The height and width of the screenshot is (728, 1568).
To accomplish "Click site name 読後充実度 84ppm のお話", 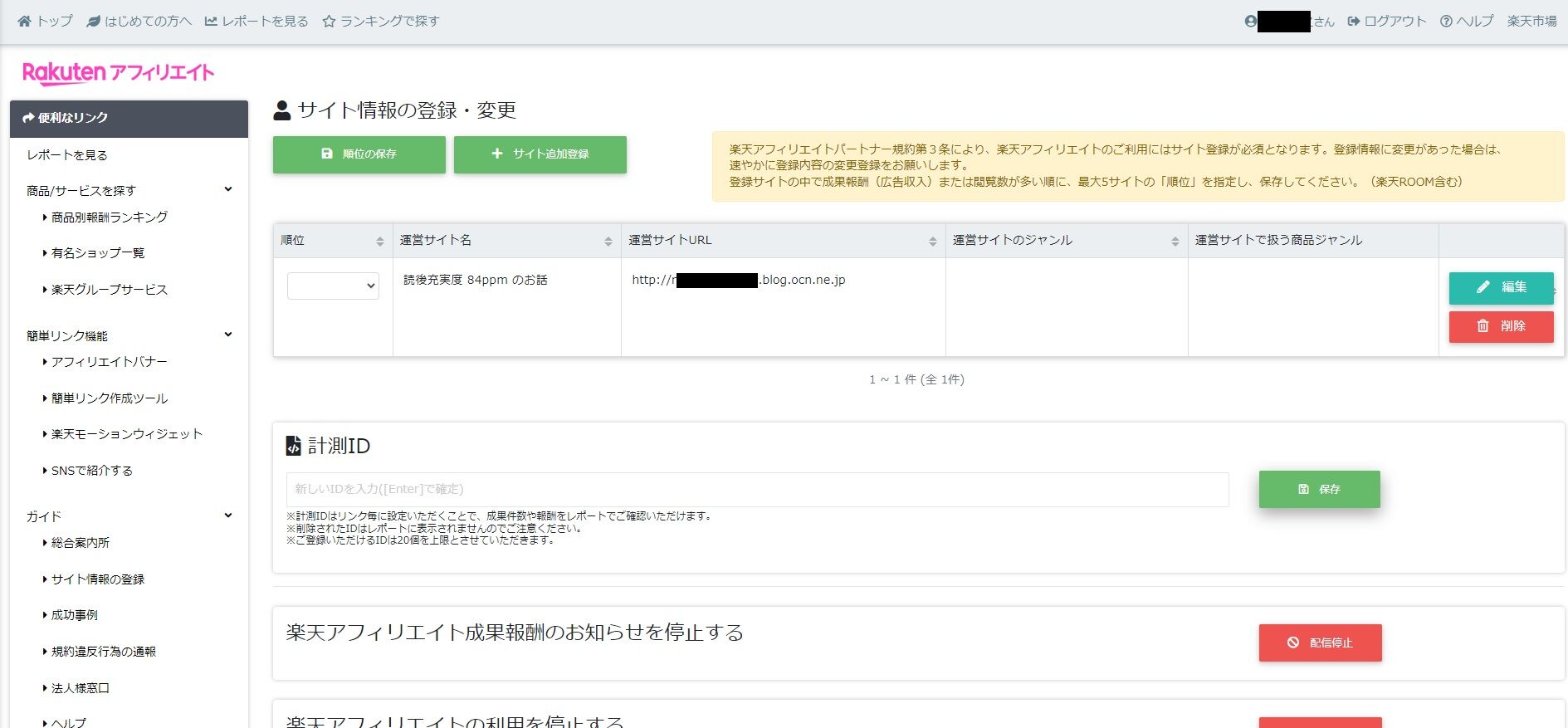I will 476,281.
